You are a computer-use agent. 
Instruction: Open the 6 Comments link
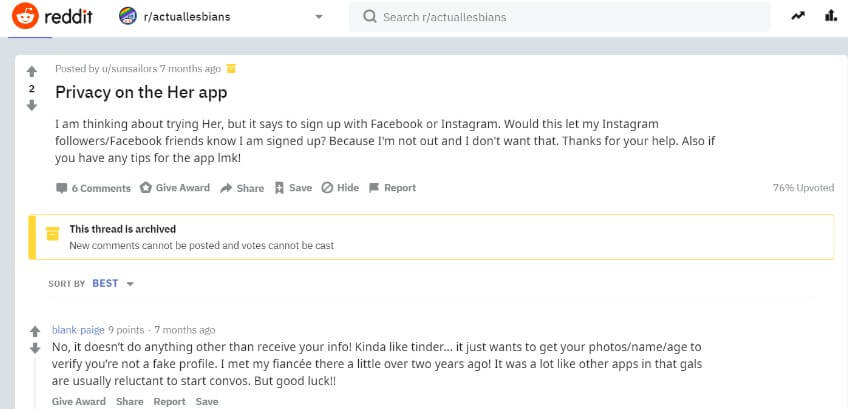click(93, 188)
